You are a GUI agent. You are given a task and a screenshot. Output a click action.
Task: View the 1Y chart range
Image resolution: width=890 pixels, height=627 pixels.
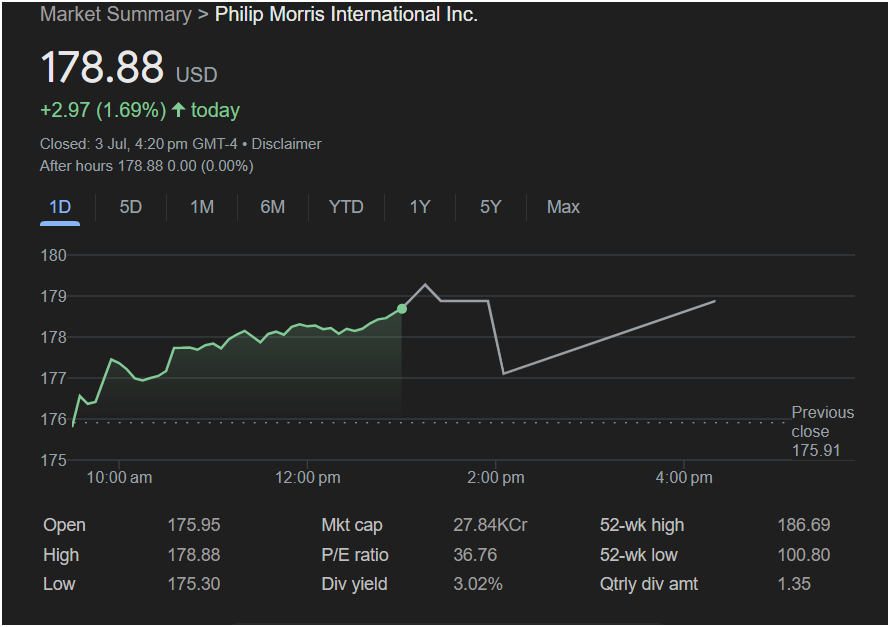tap(420, 207)
